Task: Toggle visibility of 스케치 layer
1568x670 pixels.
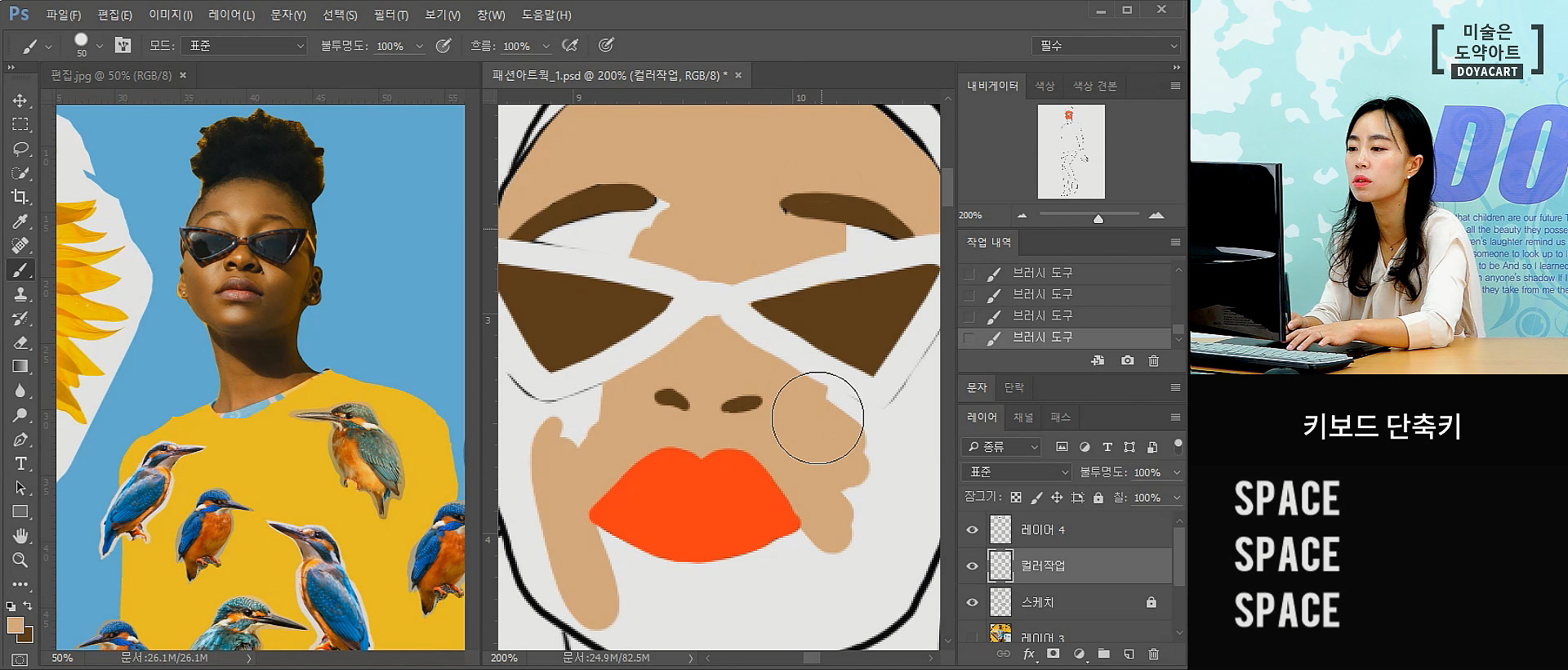Action: pyautogui.click(x=972, y=602)
